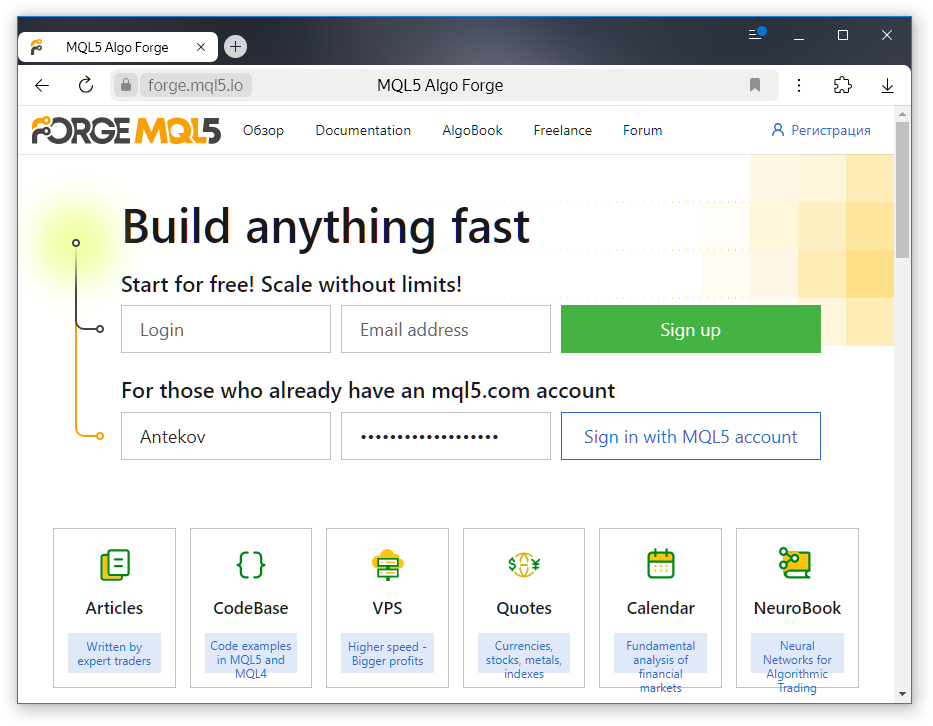
Task: Click the Forge MQL5 logo
Action: [126, 130]
